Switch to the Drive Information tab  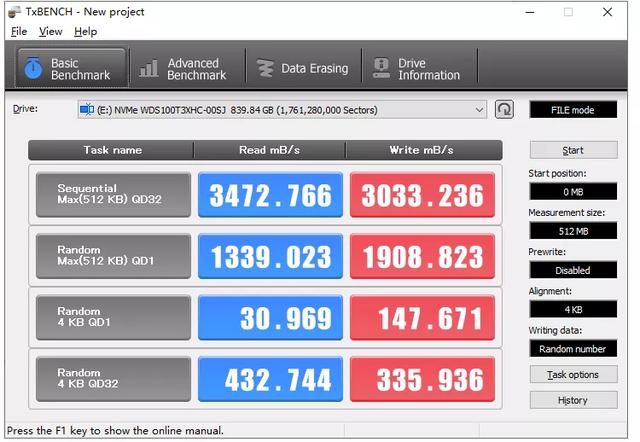[x=419, y=68]
